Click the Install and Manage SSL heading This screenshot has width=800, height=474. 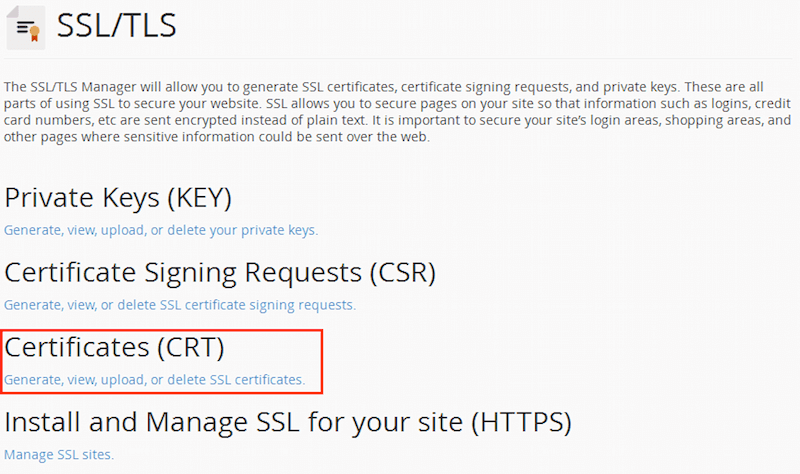point(288,422)
